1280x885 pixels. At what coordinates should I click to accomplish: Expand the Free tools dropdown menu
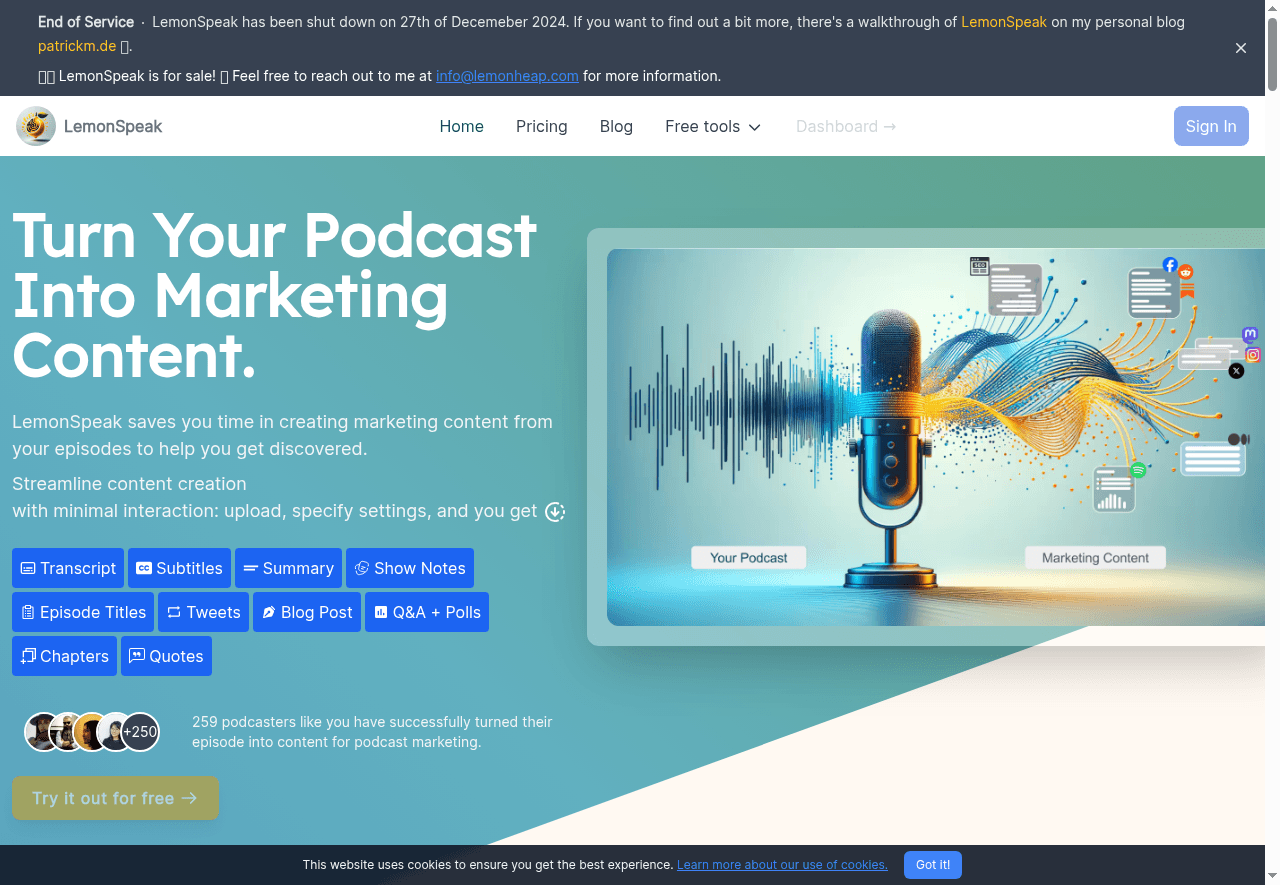pos(713,126)
